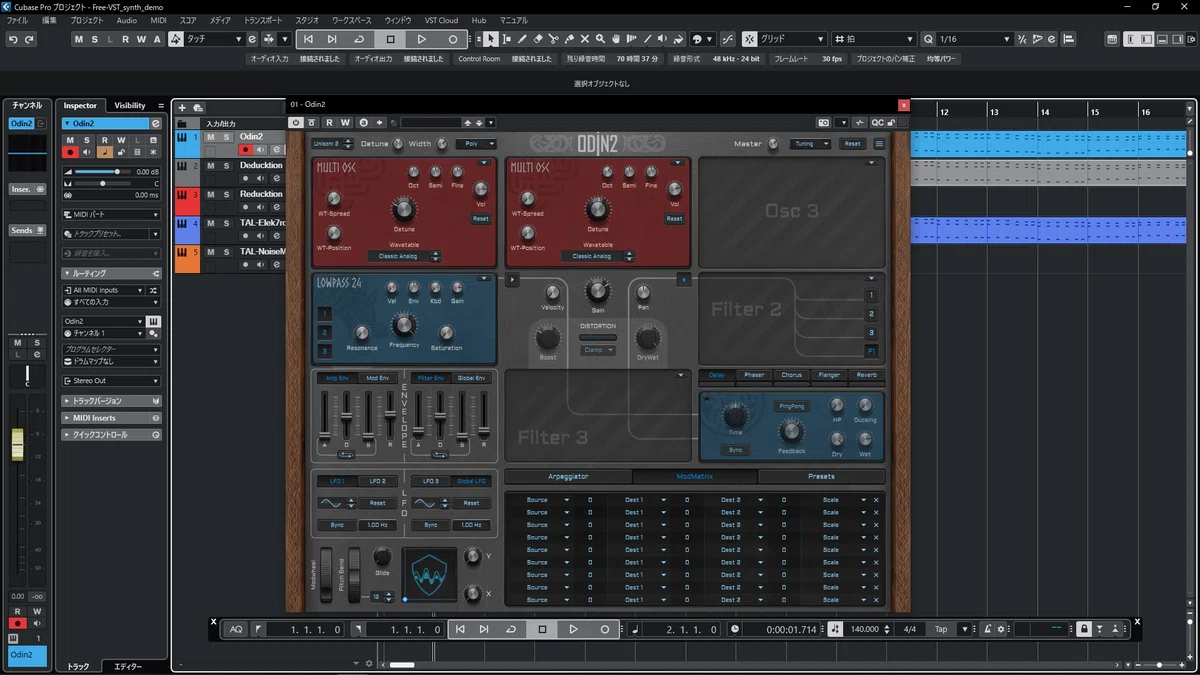Select the Play speaker tool
The width and height of the screenshot is (1200, 675).
click(x=663, y=39)
